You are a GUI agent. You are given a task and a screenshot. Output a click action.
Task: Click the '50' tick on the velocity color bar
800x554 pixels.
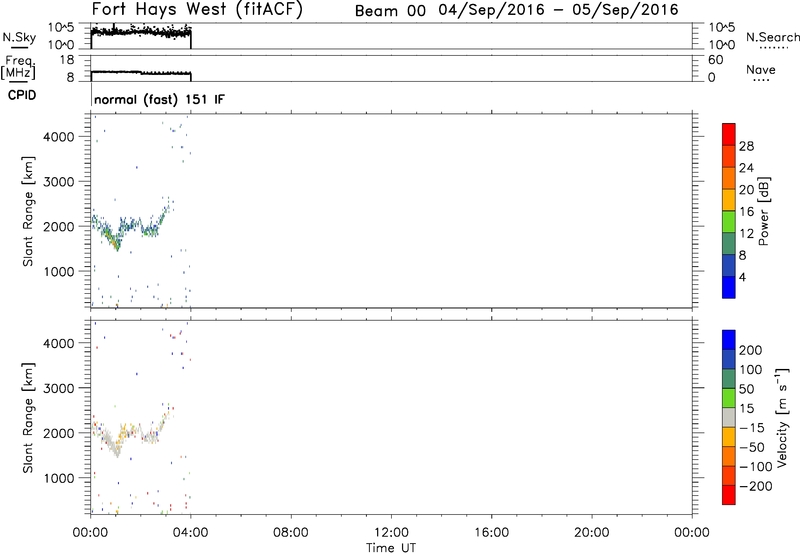746,389
